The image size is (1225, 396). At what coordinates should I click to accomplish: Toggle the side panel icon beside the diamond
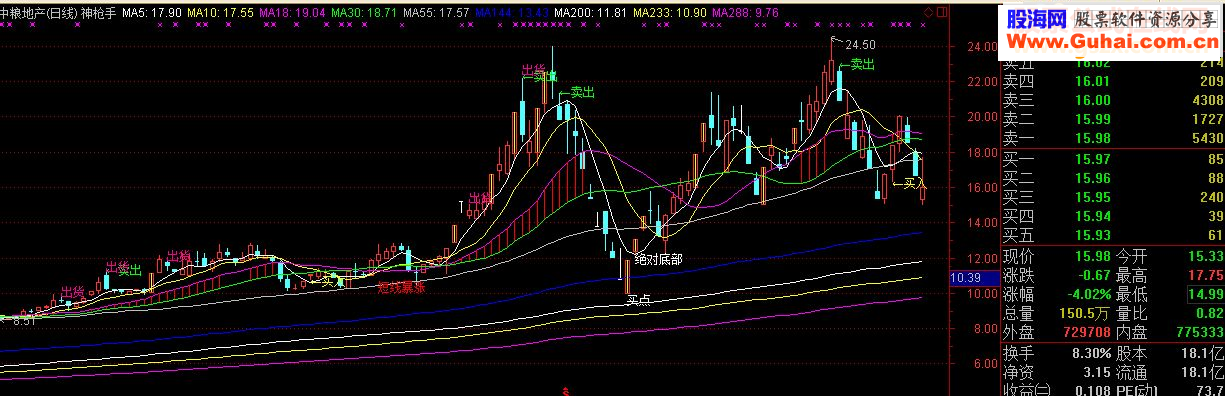coord(943,11)
